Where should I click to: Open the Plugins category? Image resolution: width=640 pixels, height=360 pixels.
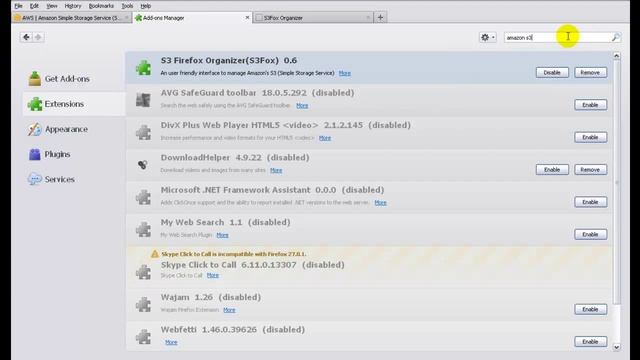point(49,154)
